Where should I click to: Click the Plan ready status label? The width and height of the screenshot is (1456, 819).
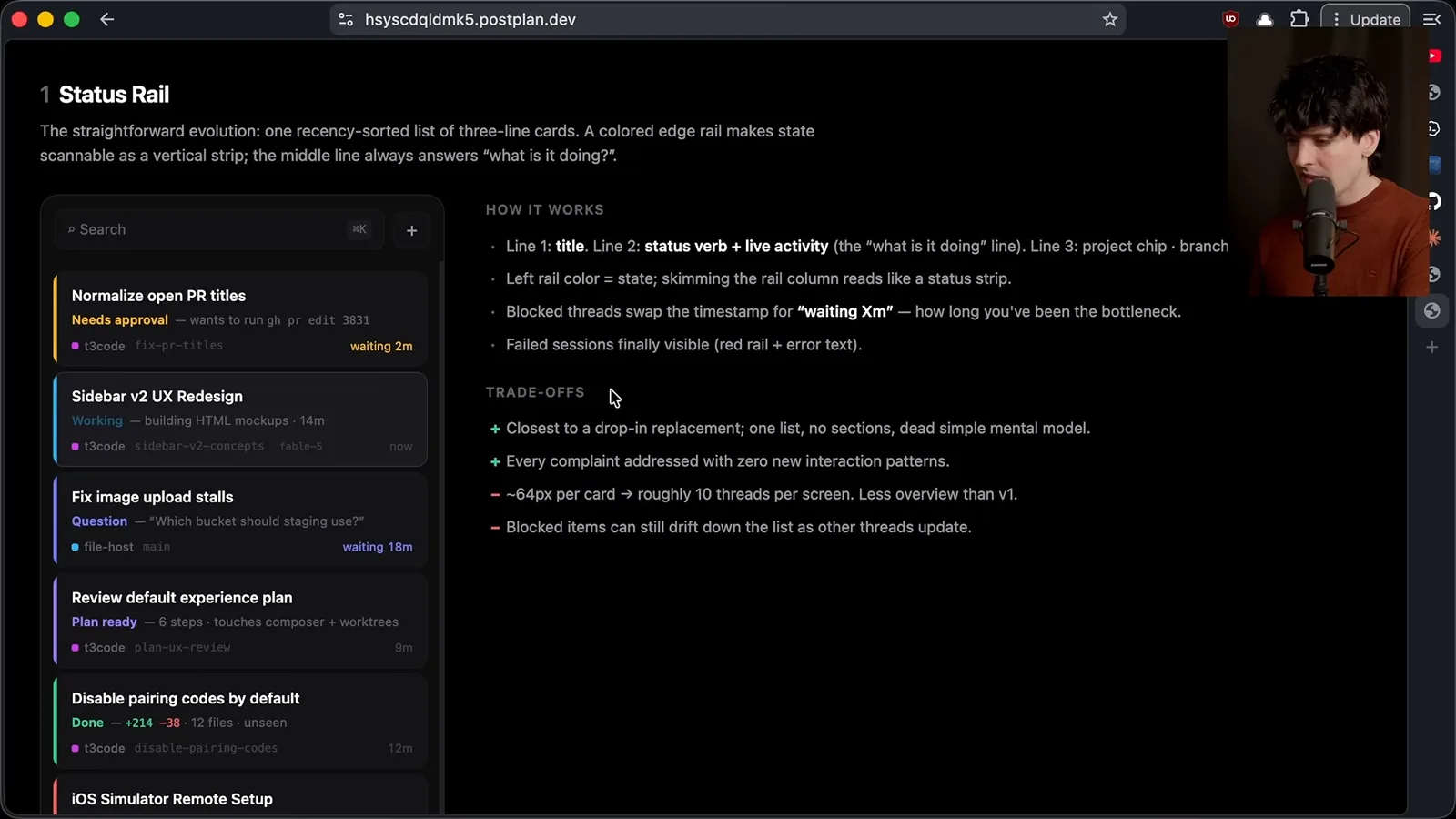(x=105, y=622)
